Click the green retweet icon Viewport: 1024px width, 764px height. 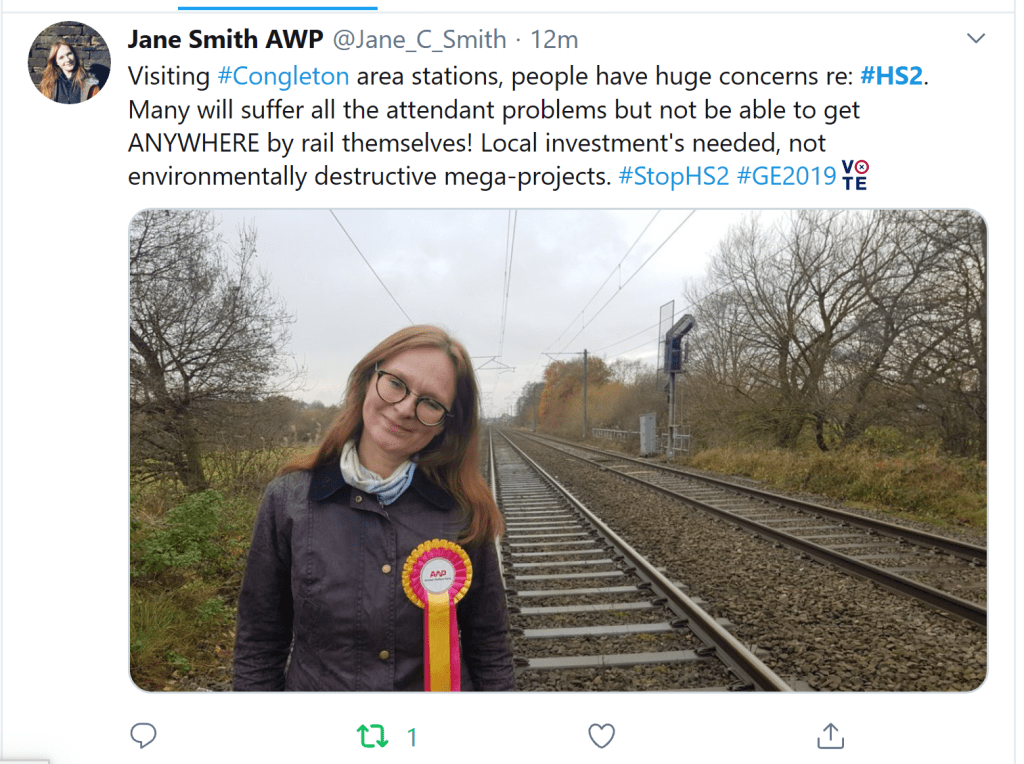tap(372, 737)
